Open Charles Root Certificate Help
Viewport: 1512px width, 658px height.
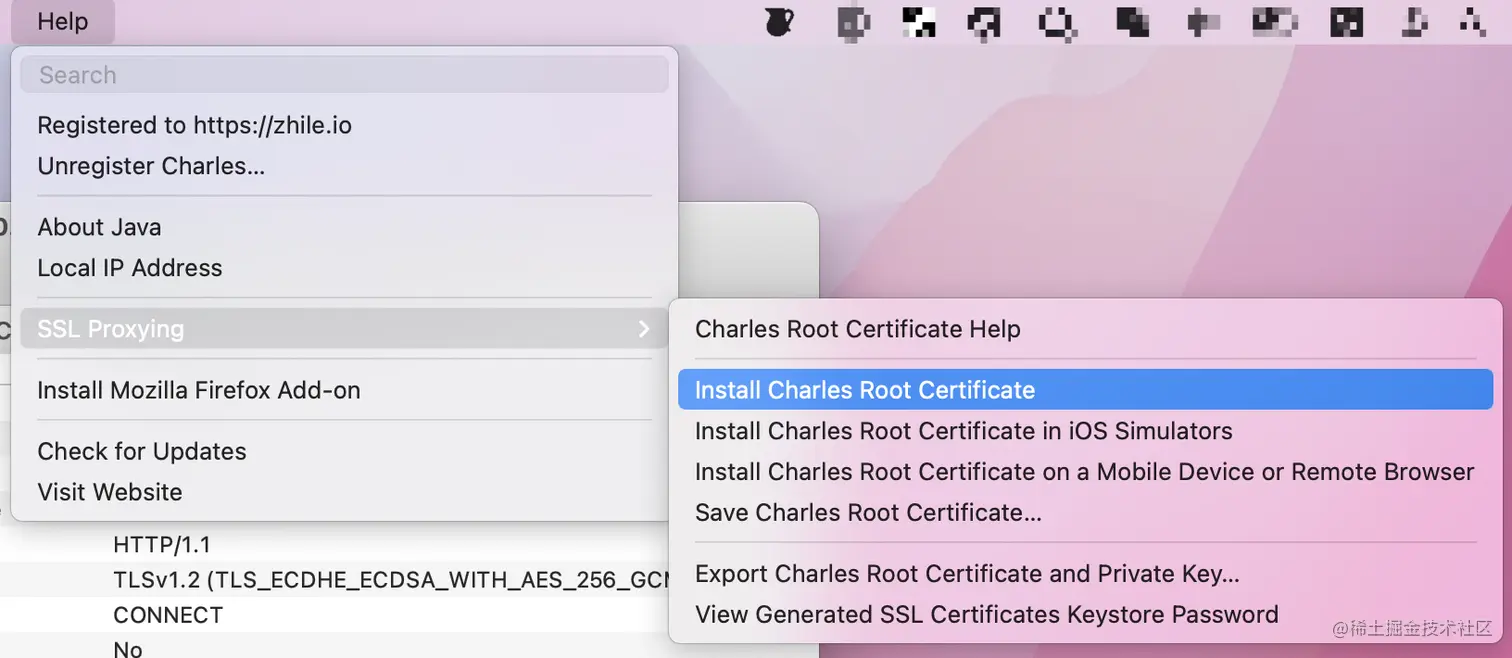coord(1085,329)
